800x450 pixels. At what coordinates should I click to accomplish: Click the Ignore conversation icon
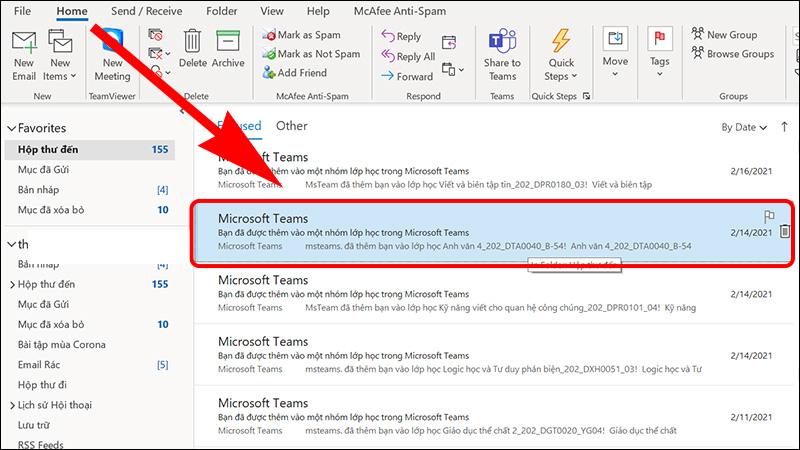tap(155, 35)
